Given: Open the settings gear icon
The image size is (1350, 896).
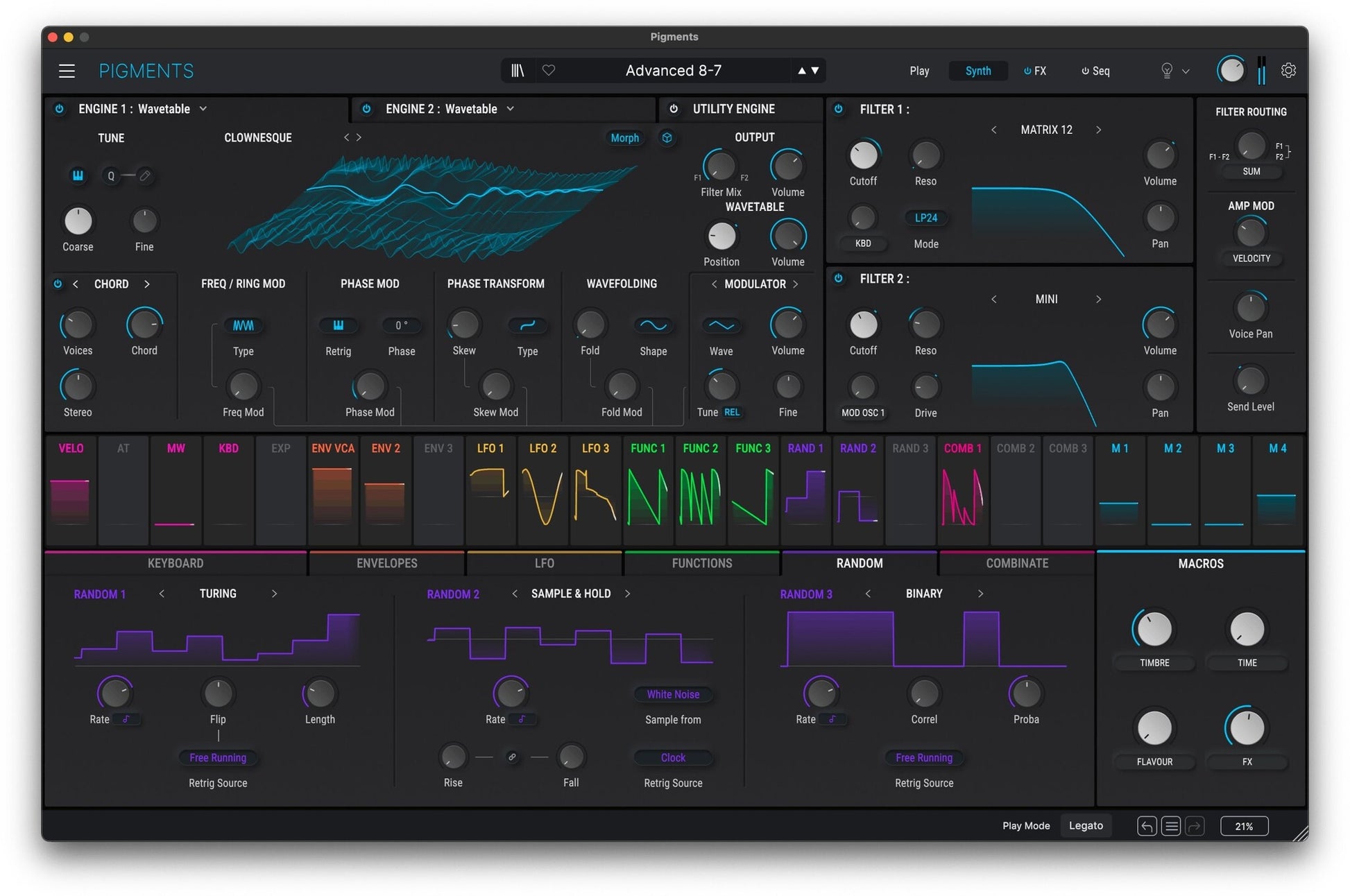Looking at the screenshot, I should tap(1288, 71).
